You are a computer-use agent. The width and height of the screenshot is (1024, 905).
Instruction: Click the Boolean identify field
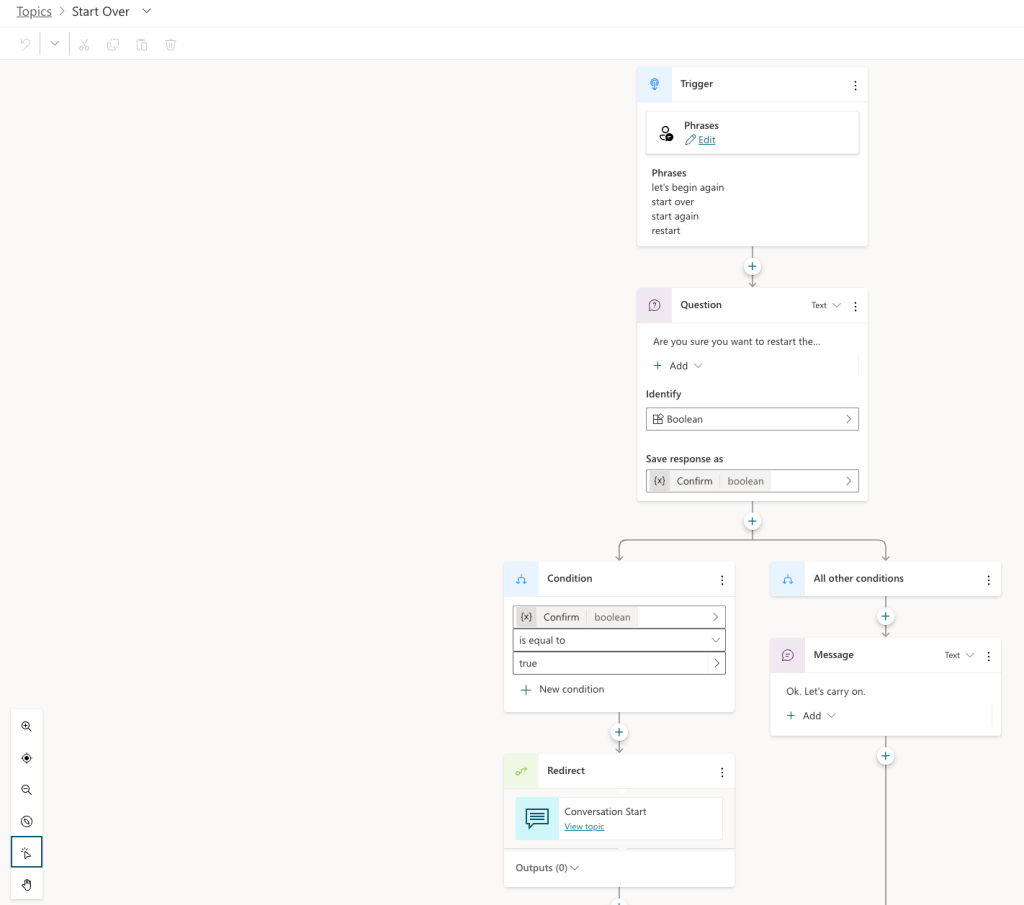click(x=752, y=419)
